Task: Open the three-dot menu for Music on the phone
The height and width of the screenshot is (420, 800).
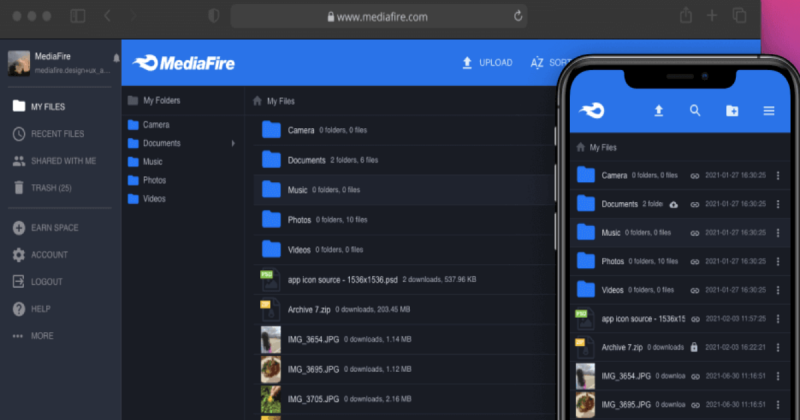Action: (778, 233)
